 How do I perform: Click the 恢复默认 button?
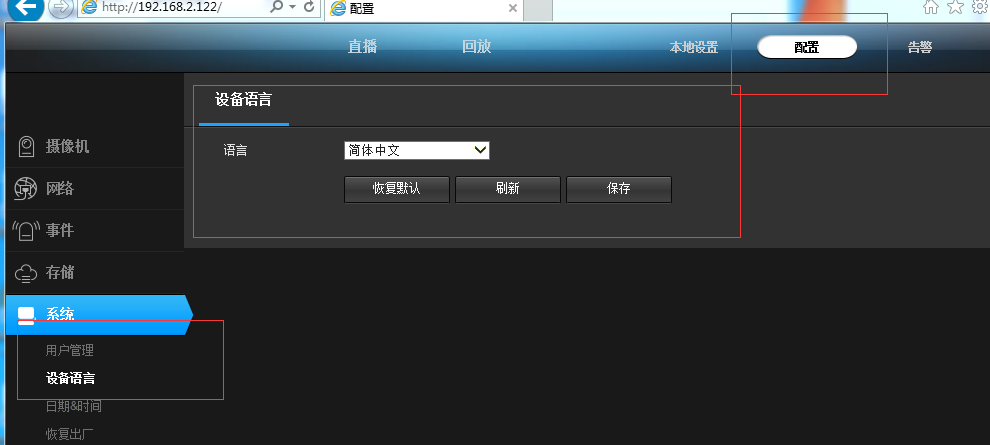coord(397,189)
